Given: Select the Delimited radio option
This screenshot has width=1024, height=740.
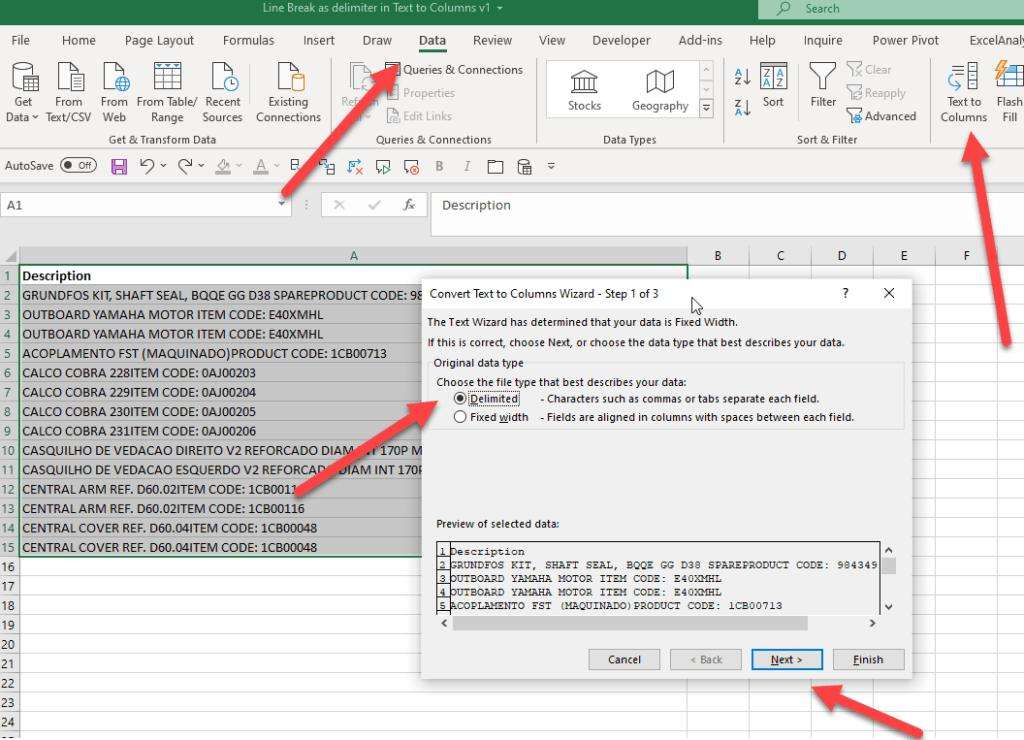Looking at the screenshot, I should (x=460, y=398).
